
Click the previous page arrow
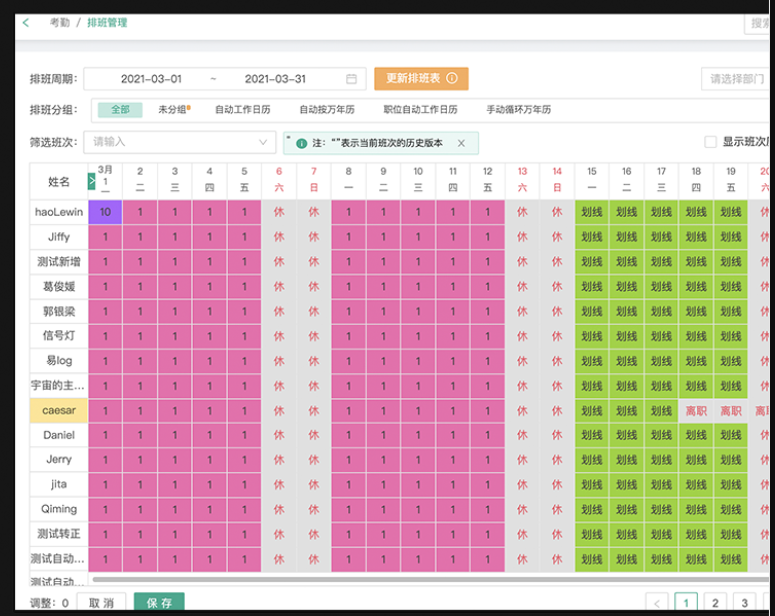[x=657, y=603]
